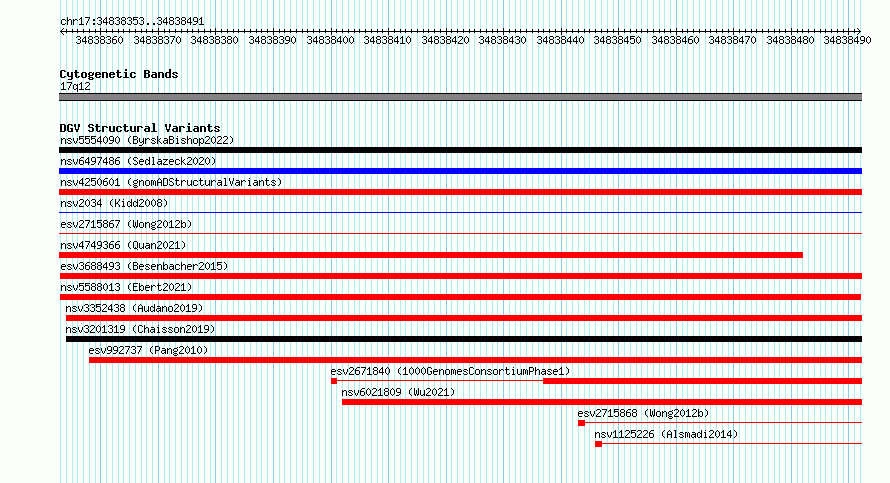The height and width of the screenshot is (483, 890).
Task: Open the nsv6497486 (Sedlazeck2020) label
Action: [138, 161]
